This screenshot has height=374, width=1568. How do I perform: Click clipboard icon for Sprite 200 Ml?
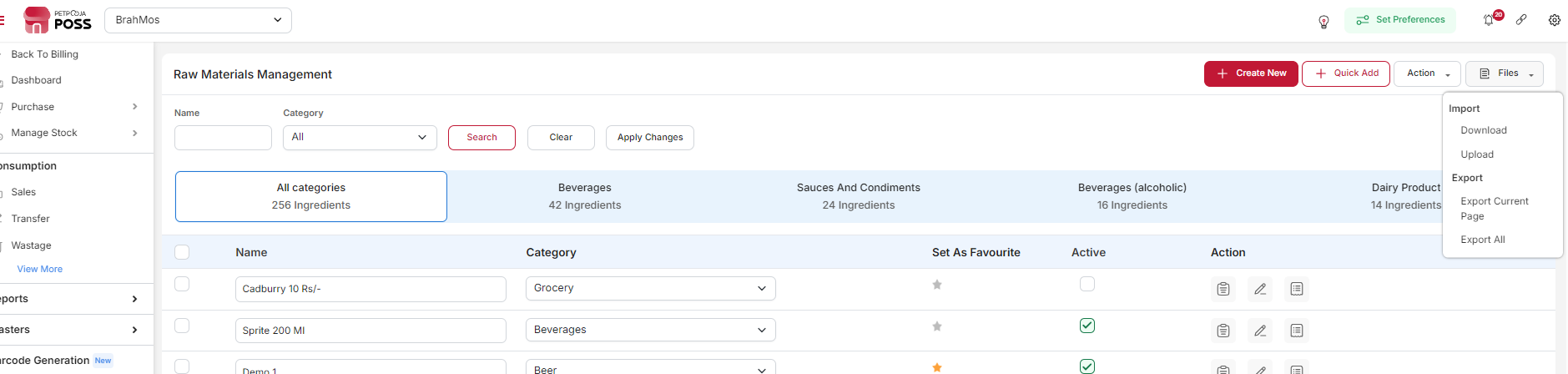tap(1223, 331)
